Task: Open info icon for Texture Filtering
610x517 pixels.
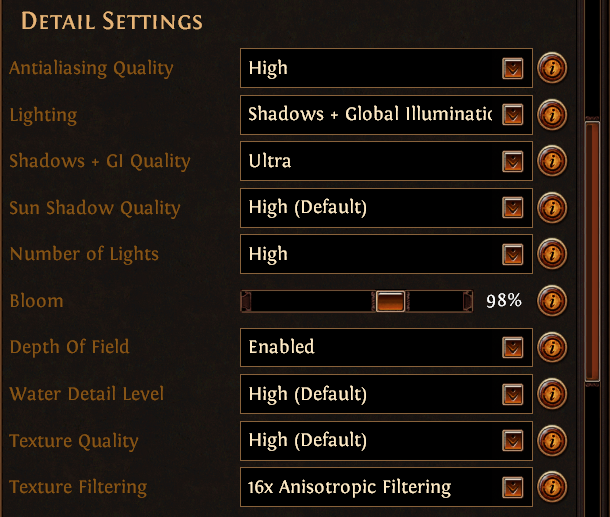Action: coord(552,487)
